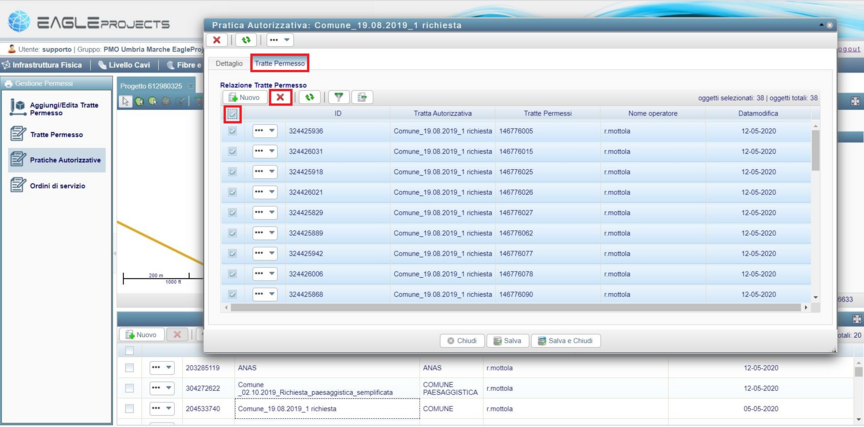864x427 pixels.
Task: Click the red X in dialog top toolbar
Action: [x=217, y=40]
